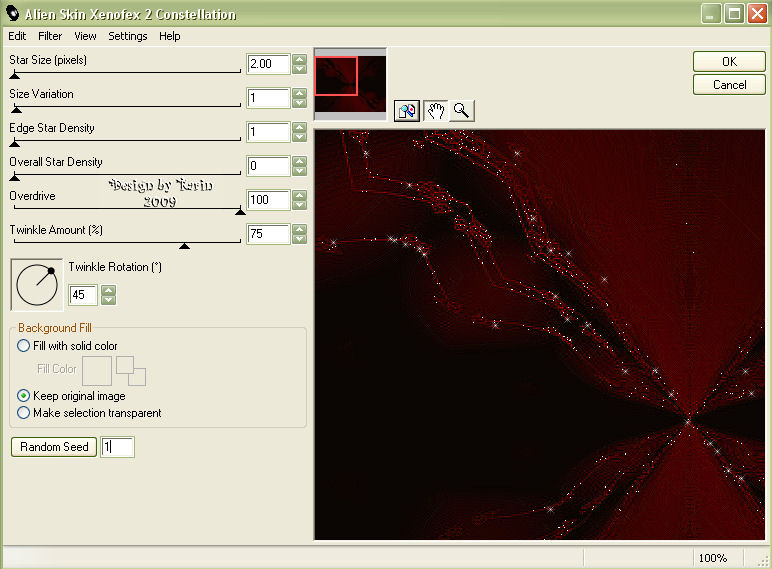Image resolution: width=772 pixels, height=569 pixels.
Task: Click the Overdrive slider handle
Action: click(240, 211)
